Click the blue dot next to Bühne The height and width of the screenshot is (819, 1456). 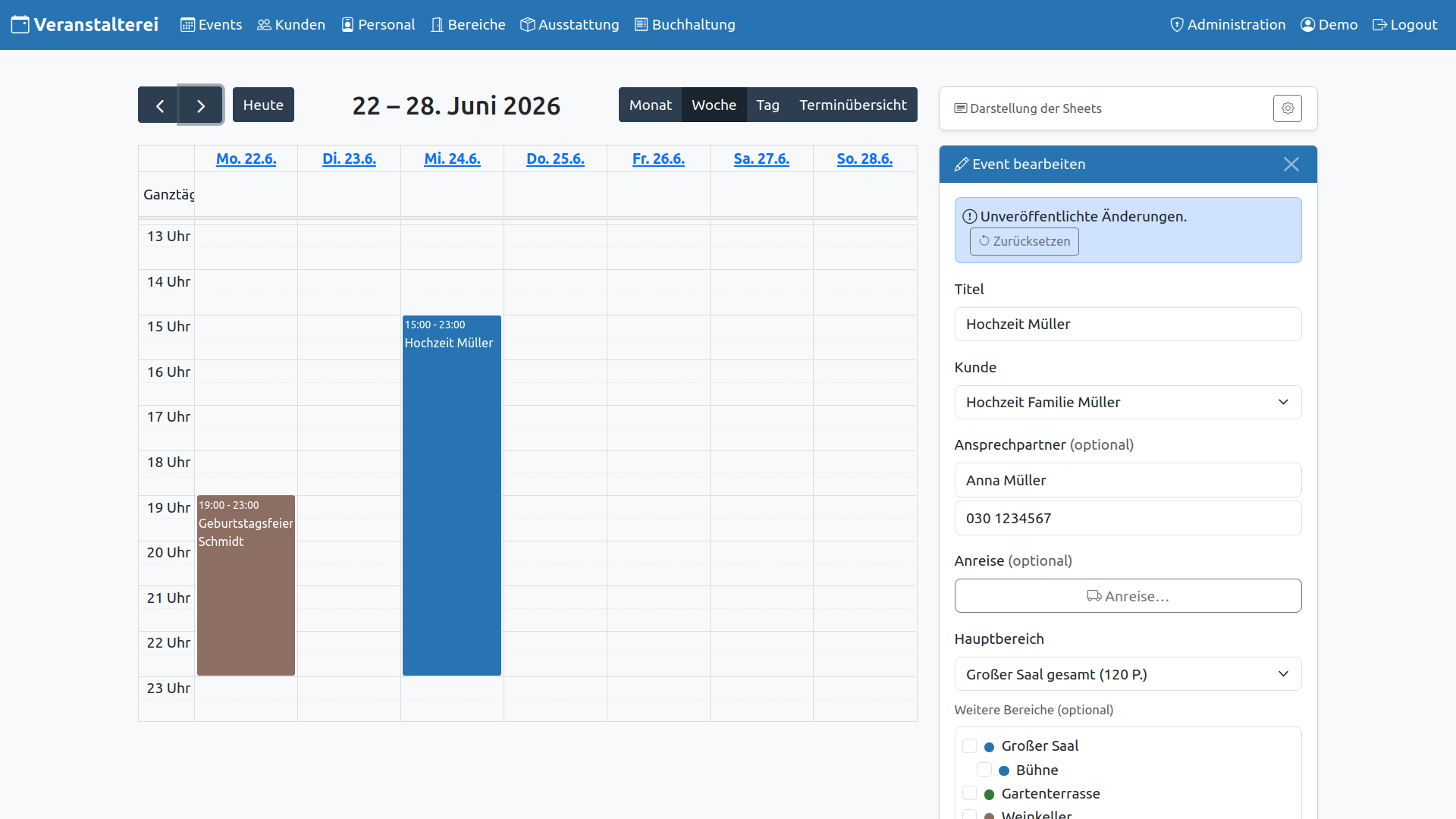[x=1004, y=770]
